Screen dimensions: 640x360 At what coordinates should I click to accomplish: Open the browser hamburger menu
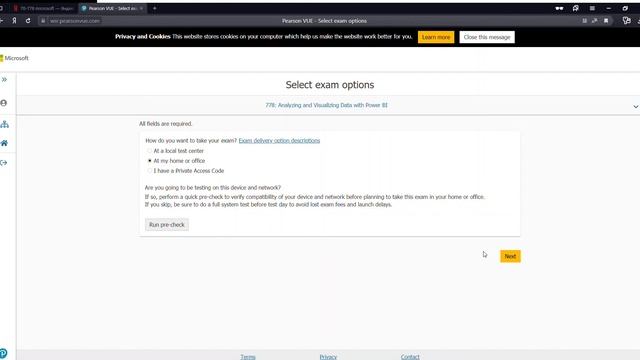(x=592, y=8)
